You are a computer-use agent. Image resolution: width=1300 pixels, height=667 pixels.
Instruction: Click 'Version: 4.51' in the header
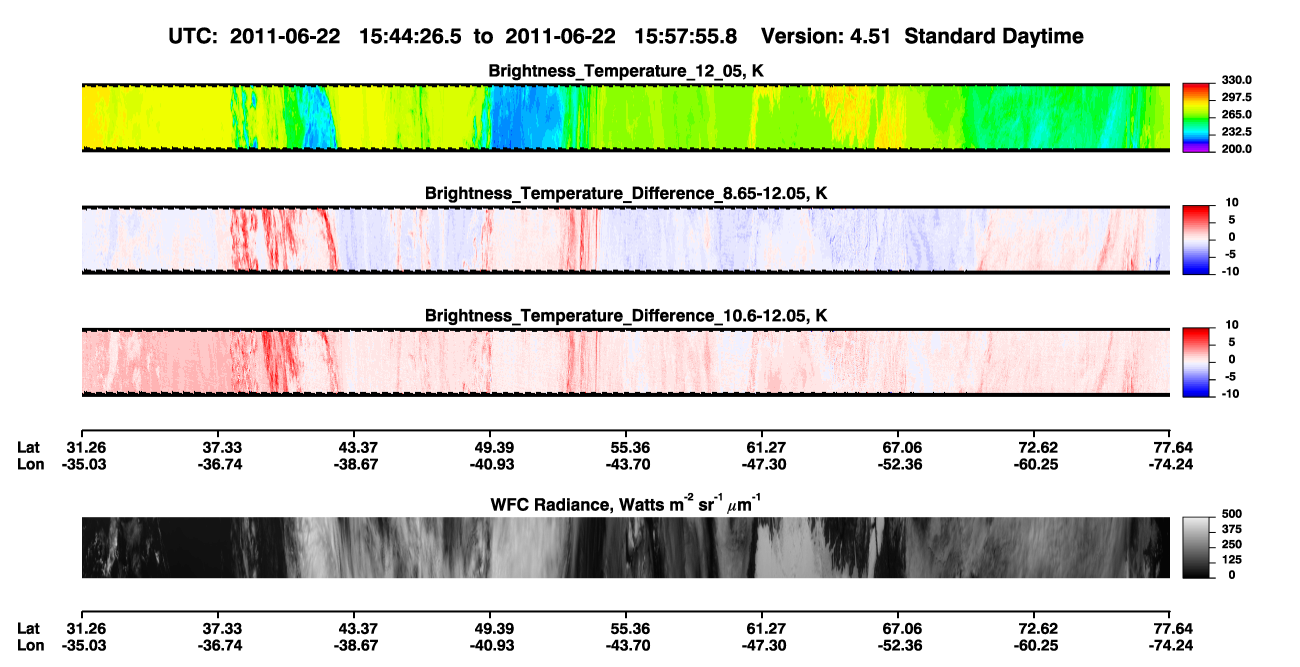point(826,37)
